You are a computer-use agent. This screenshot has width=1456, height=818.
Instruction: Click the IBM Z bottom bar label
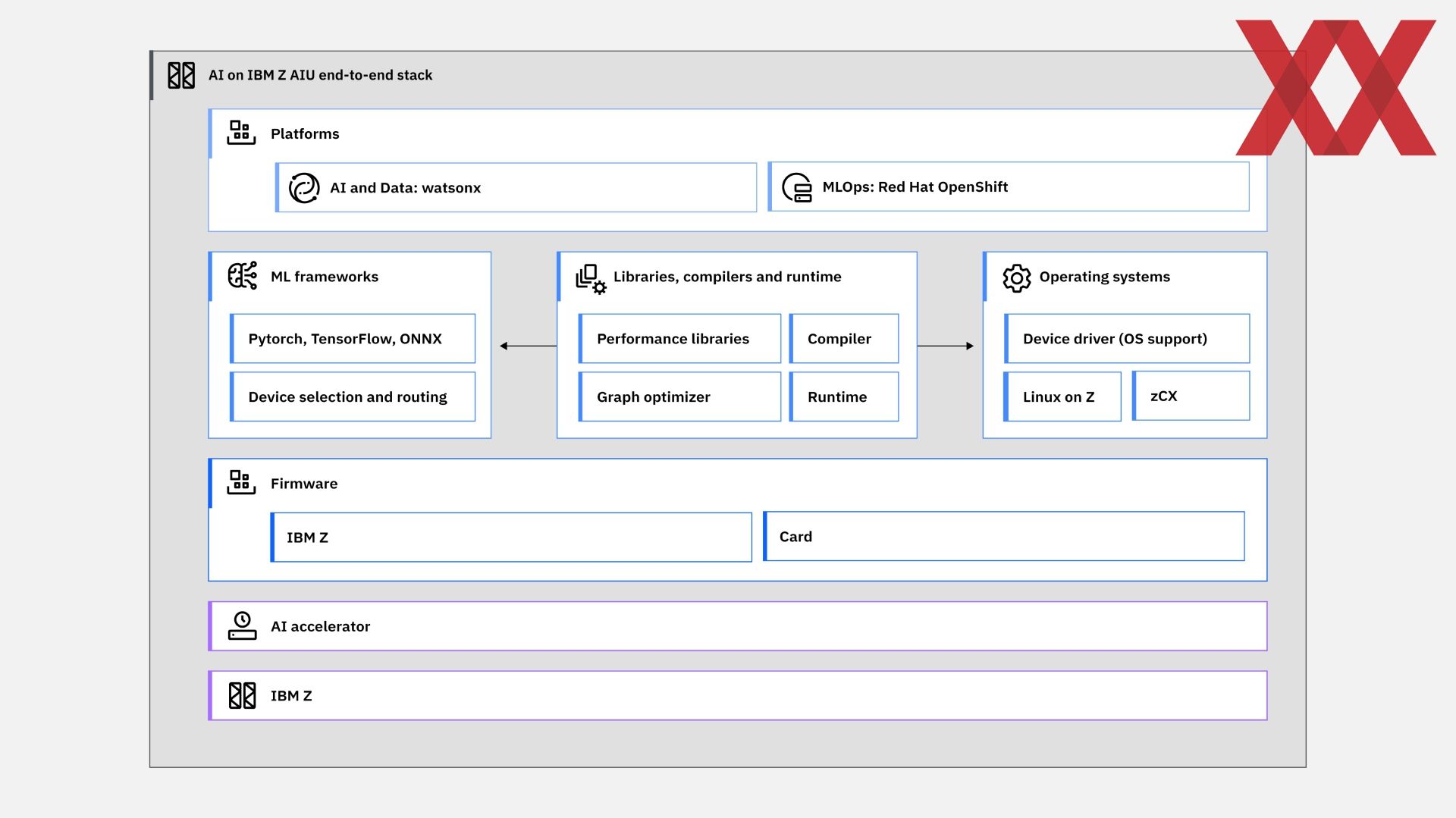coord(291,696)
